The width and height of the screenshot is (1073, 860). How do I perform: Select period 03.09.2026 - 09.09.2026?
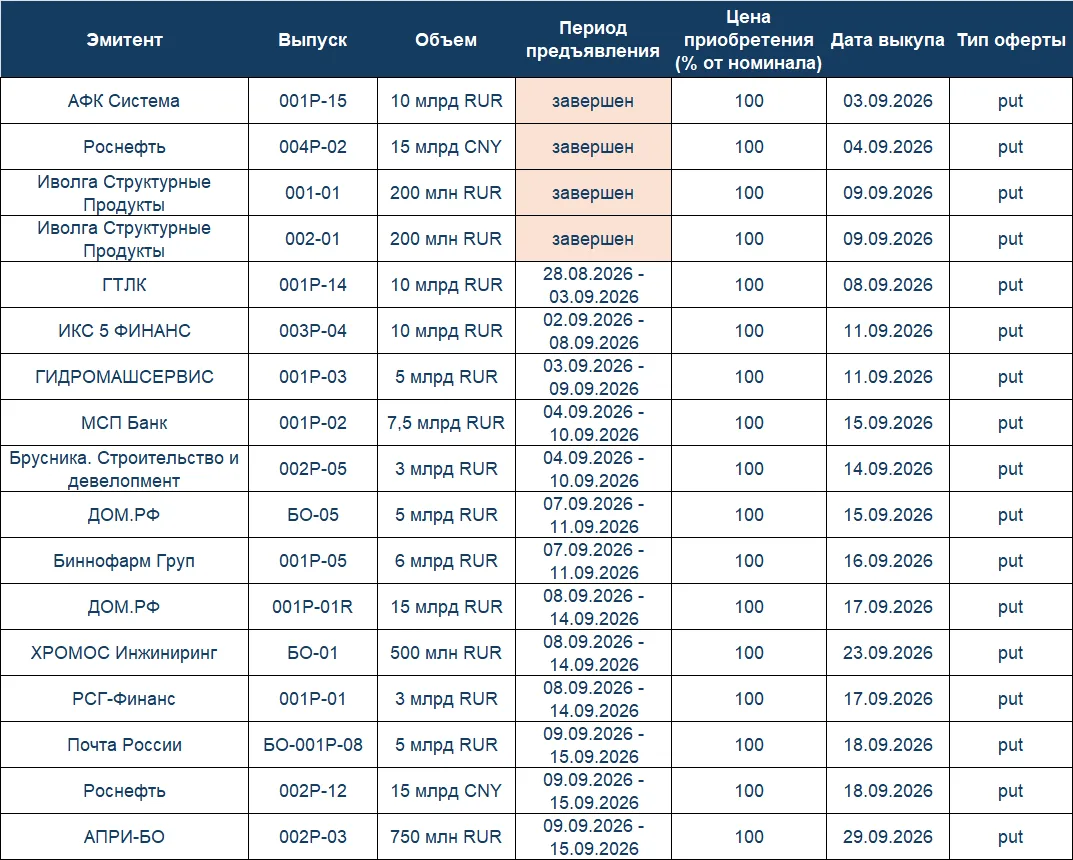(x=593, y=376)
